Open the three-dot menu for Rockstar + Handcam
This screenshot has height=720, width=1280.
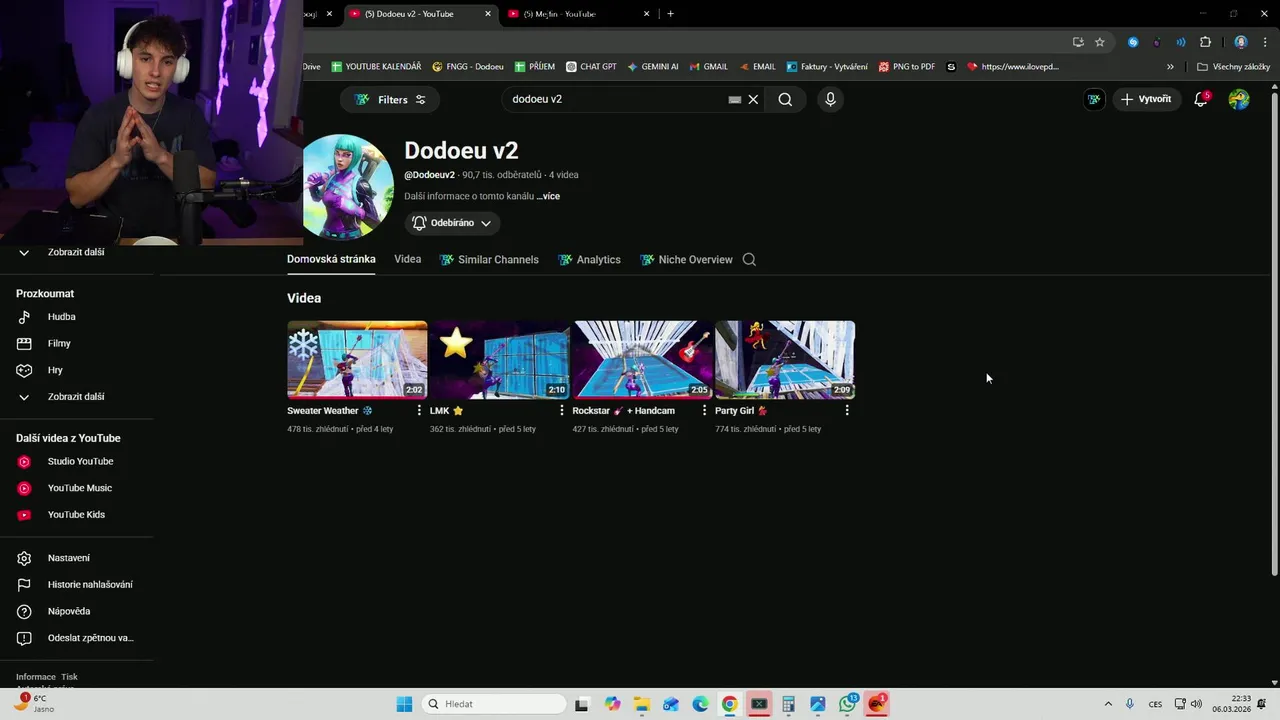point(704,410)
